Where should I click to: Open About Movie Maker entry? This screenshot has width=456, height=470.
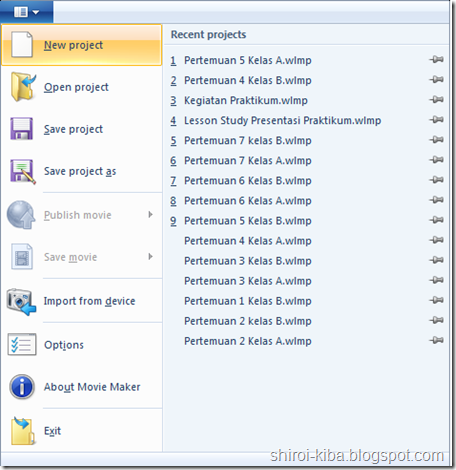tap(82, 387)
